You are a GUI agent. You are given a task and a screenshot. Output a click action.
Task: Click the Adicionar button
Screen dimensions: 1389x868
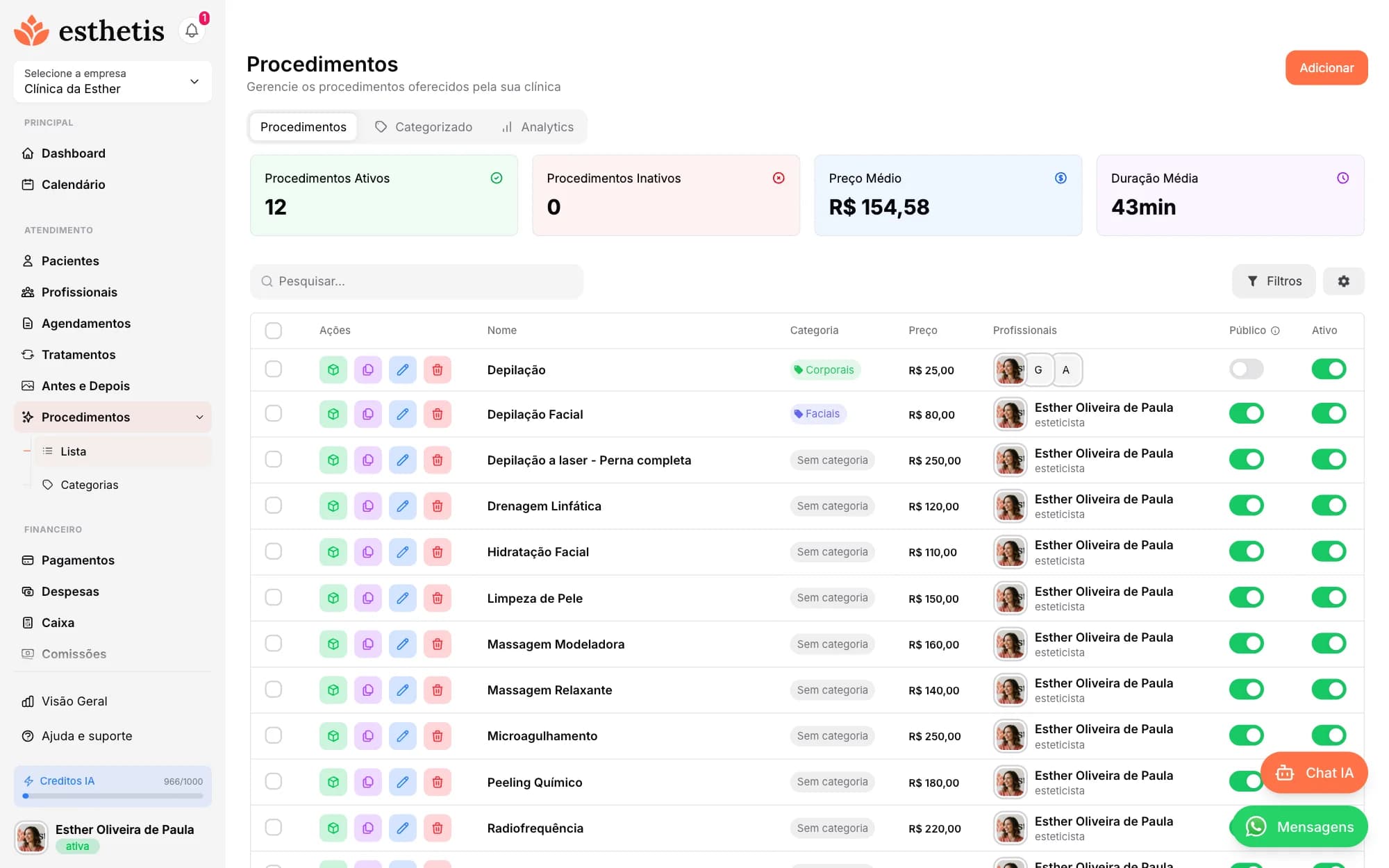[x=1326, y=68]
